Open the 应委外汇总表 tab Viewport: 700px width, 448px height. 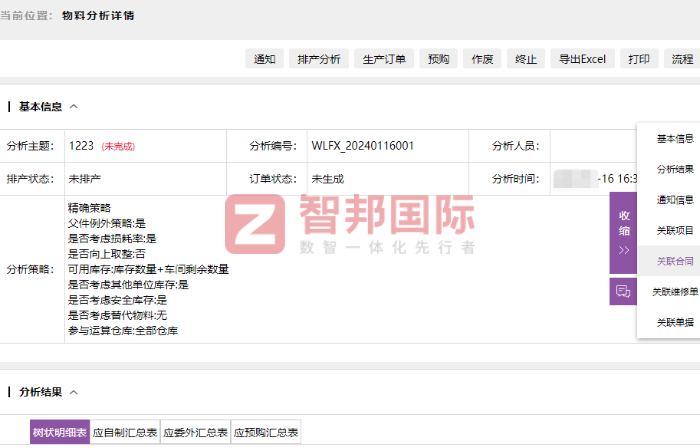[x=195, y=433]
